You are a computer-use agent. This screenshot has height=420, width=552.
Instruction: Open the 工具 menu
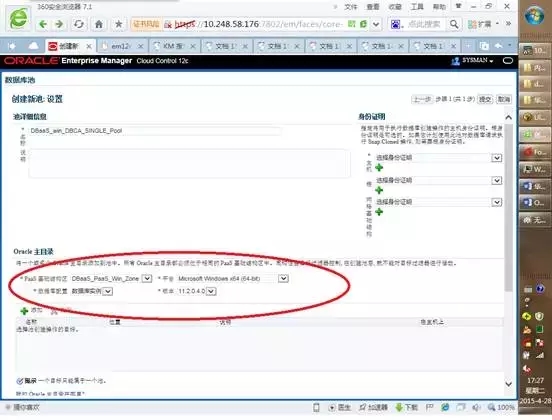(x=417, y=7)
